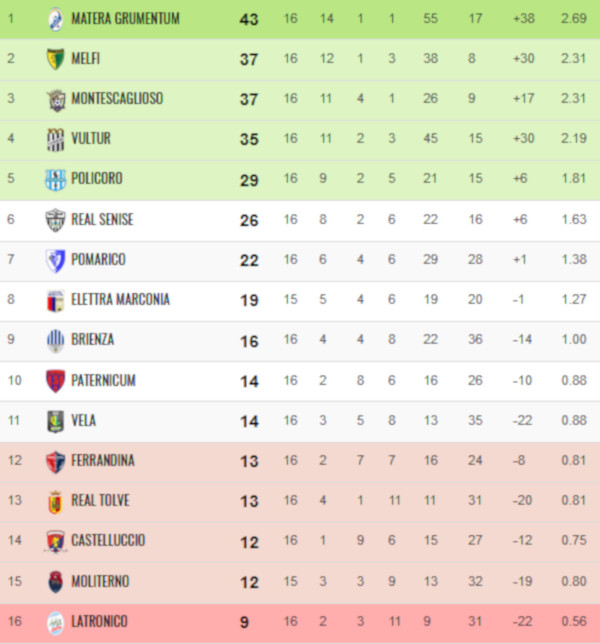This screenshot has width=600, height=644.
Task: Click the Matera Grumentum team crest
Action: tap(55, 19)
